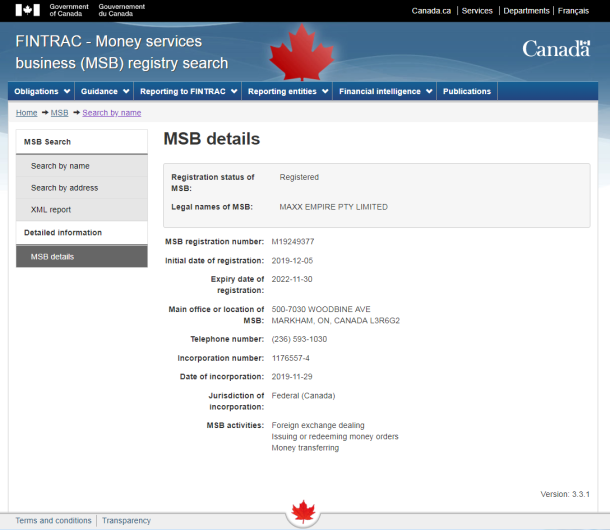The image size is (610, 530).
Task: Expand the Obligations menu chevron
Action: (67, 91)
